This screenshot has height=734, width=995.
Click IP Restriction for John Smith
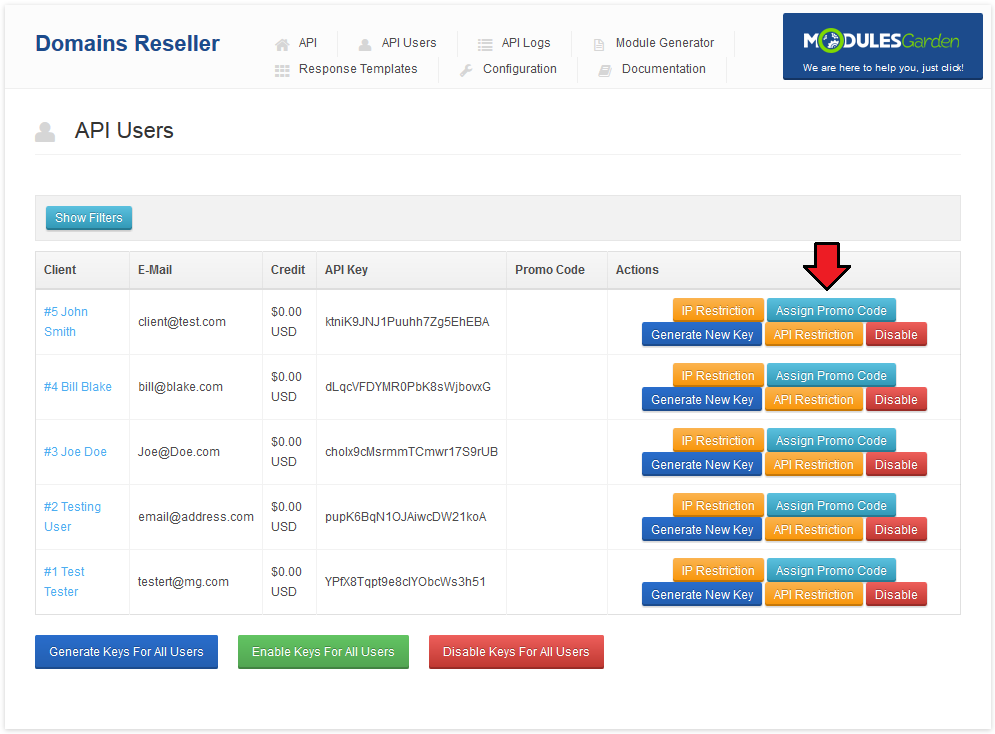(x=718, y=310)
